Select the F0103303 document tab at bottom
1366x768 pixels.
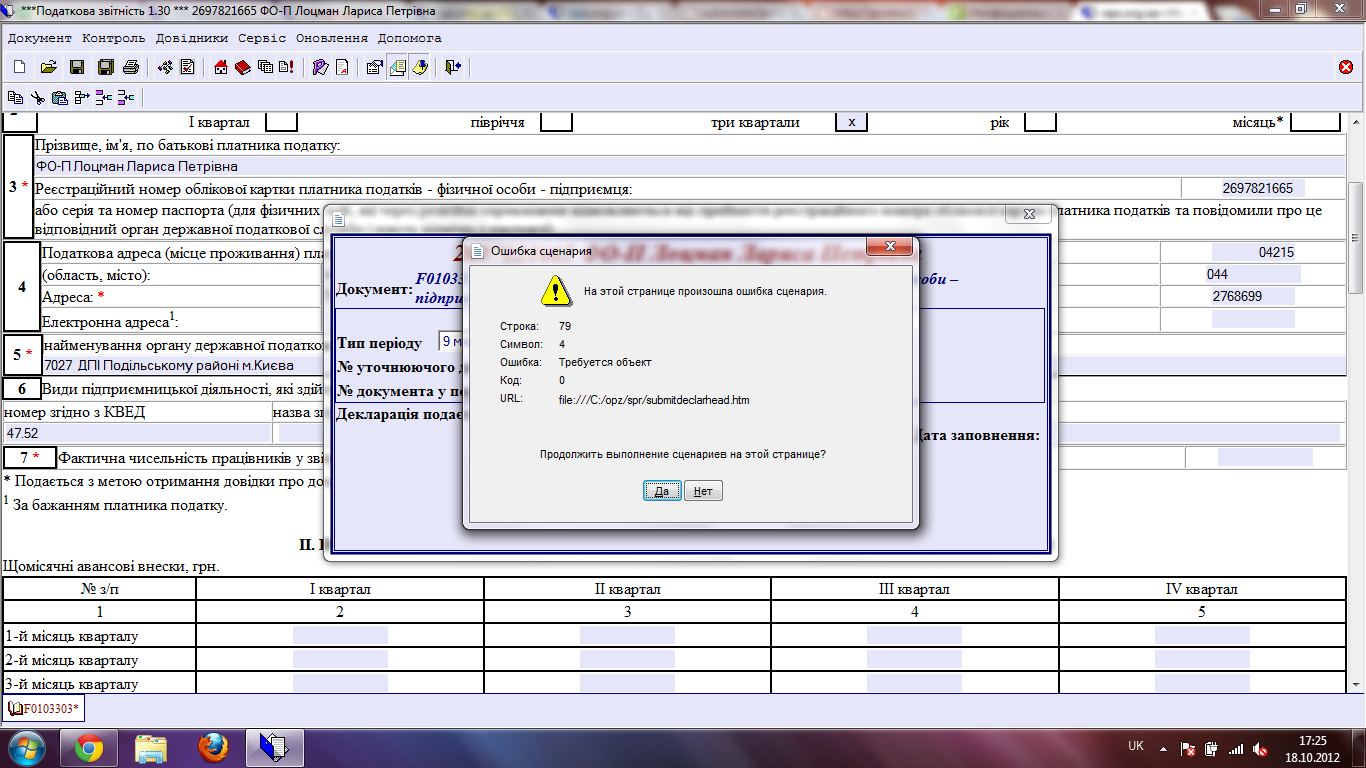tap(44, 708)
